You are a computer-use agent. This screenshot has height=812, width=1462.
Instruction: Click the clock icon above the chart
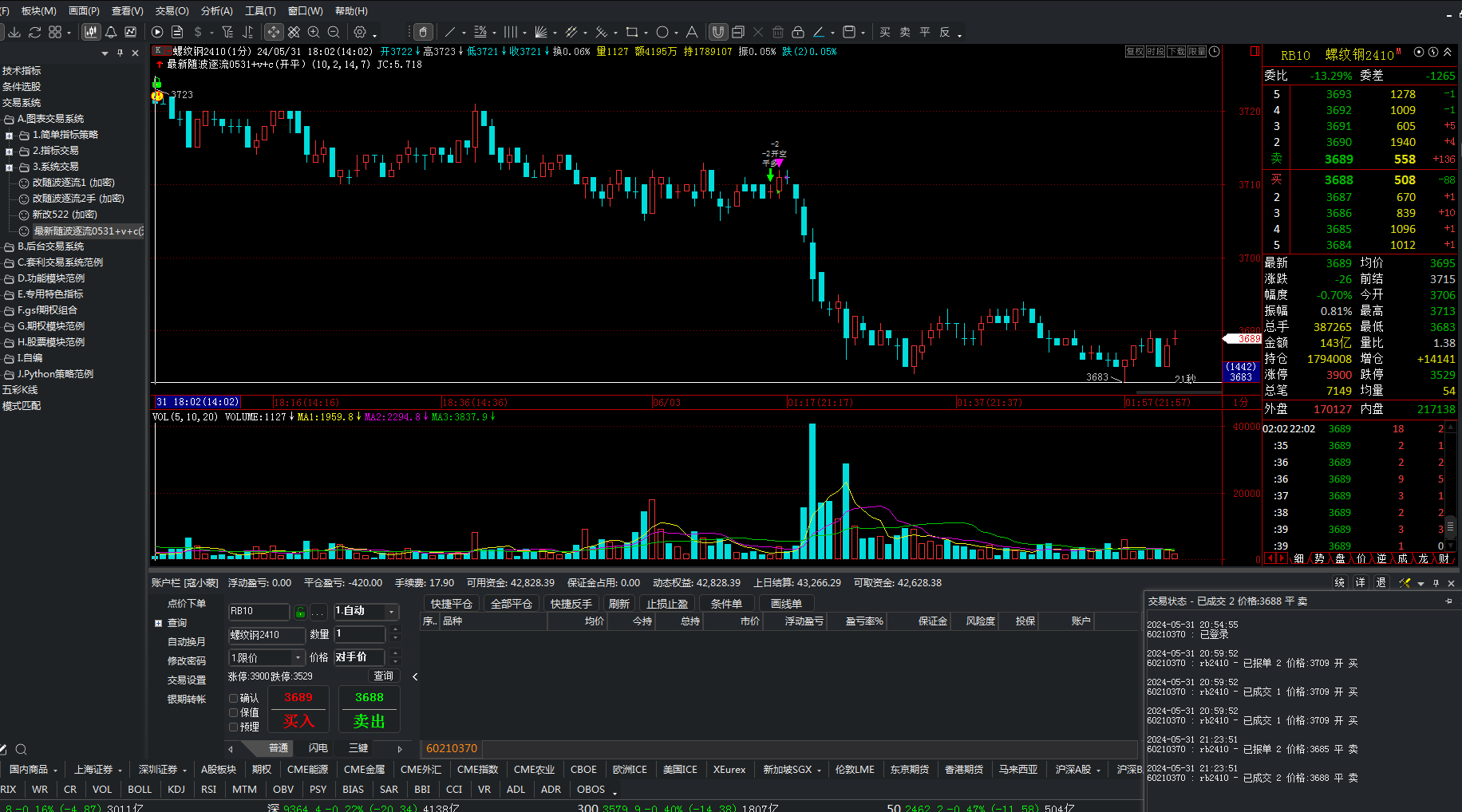(1215, 52)
